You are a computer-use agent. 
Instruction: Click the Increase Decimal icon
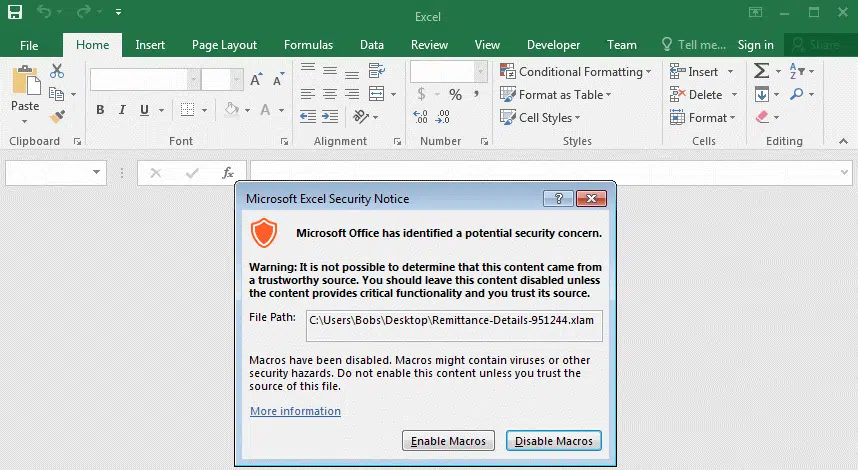420,116
